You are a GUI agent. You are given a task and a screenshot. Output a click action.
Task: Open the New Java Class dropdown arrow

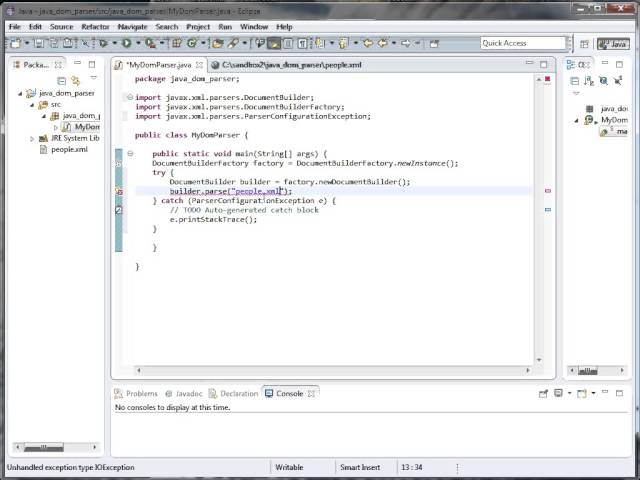click(203, 43)
